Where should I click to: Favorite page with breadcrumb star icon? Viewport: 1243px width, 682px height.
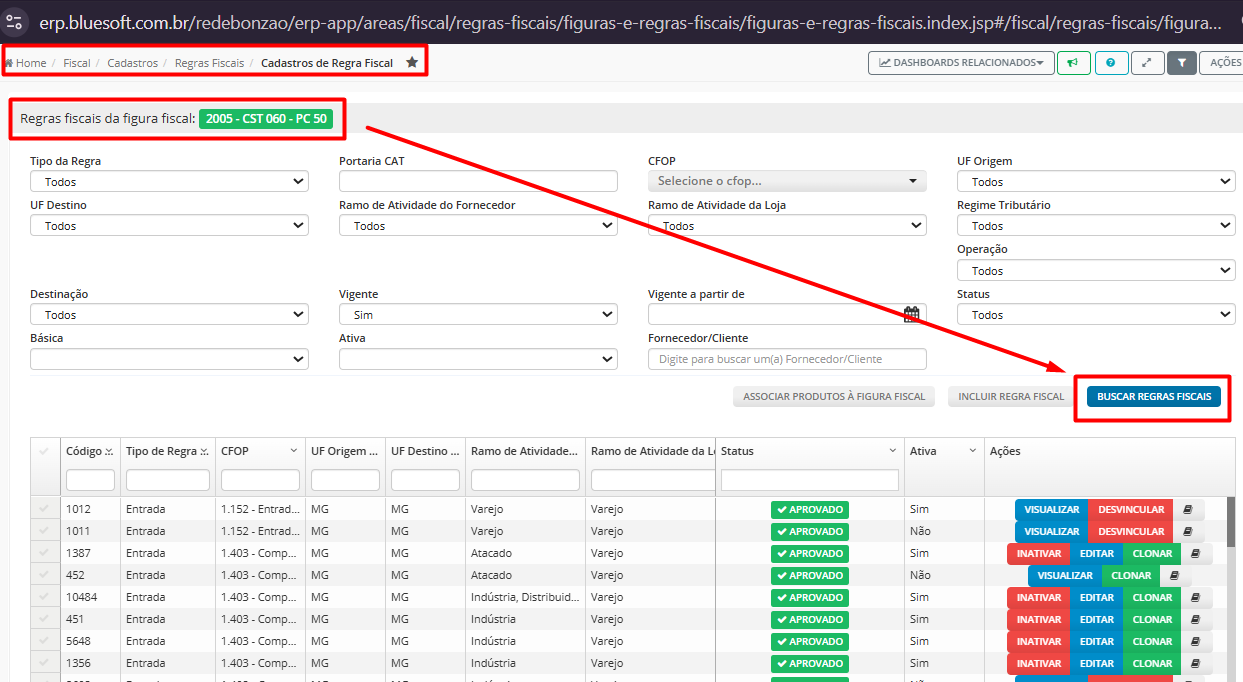pyautogui.click(x=412, y=62)
